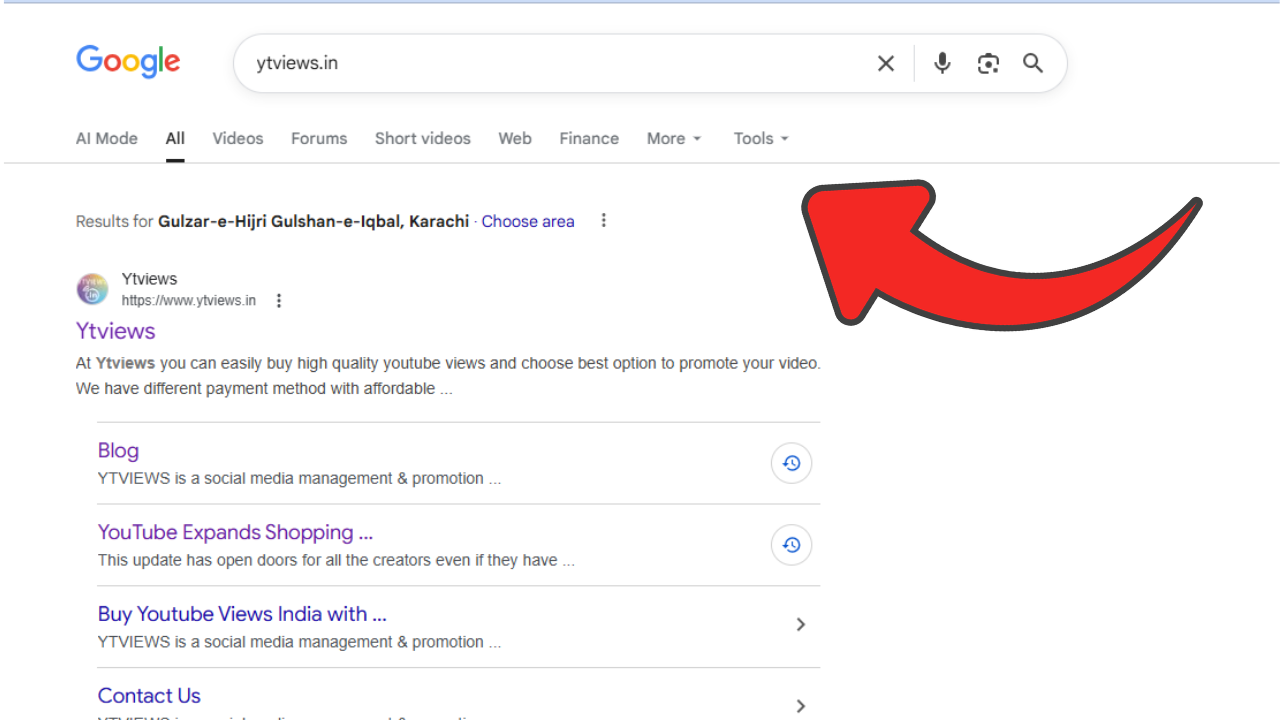Click the Google logo
Image resolution: width=1280 pixels, height=720 pixels.
128,62
